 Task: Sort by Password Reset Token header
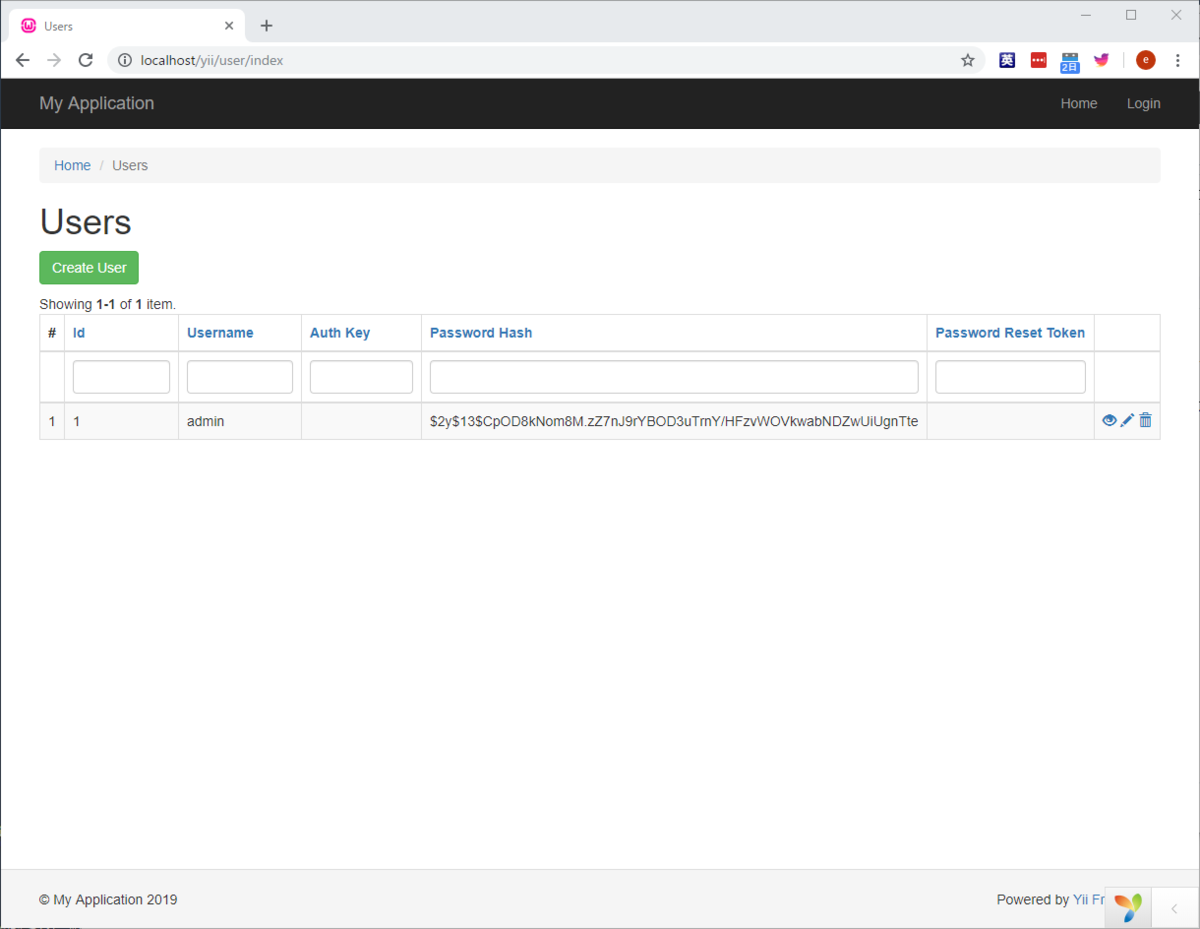(1010, 333)
